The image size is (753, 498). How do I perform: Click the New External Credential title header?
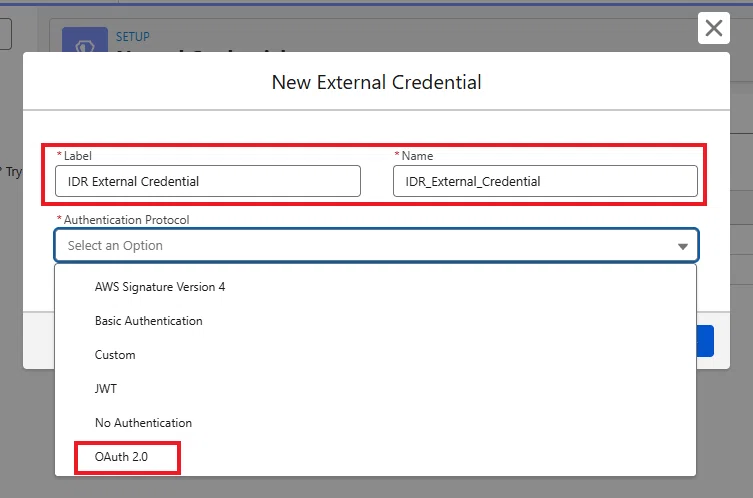click(x=376, y=82)
